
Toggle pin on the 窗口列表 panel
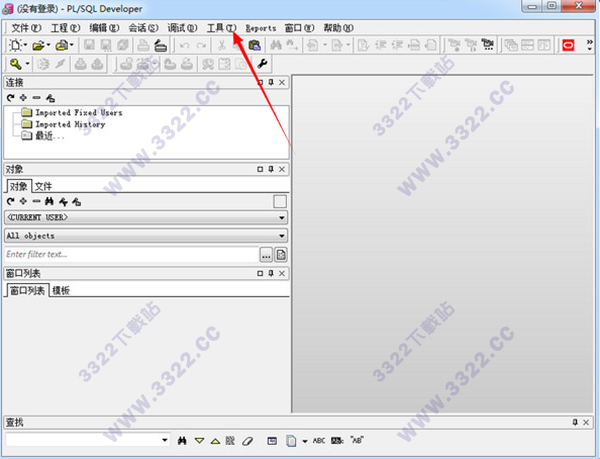(271, 273)
